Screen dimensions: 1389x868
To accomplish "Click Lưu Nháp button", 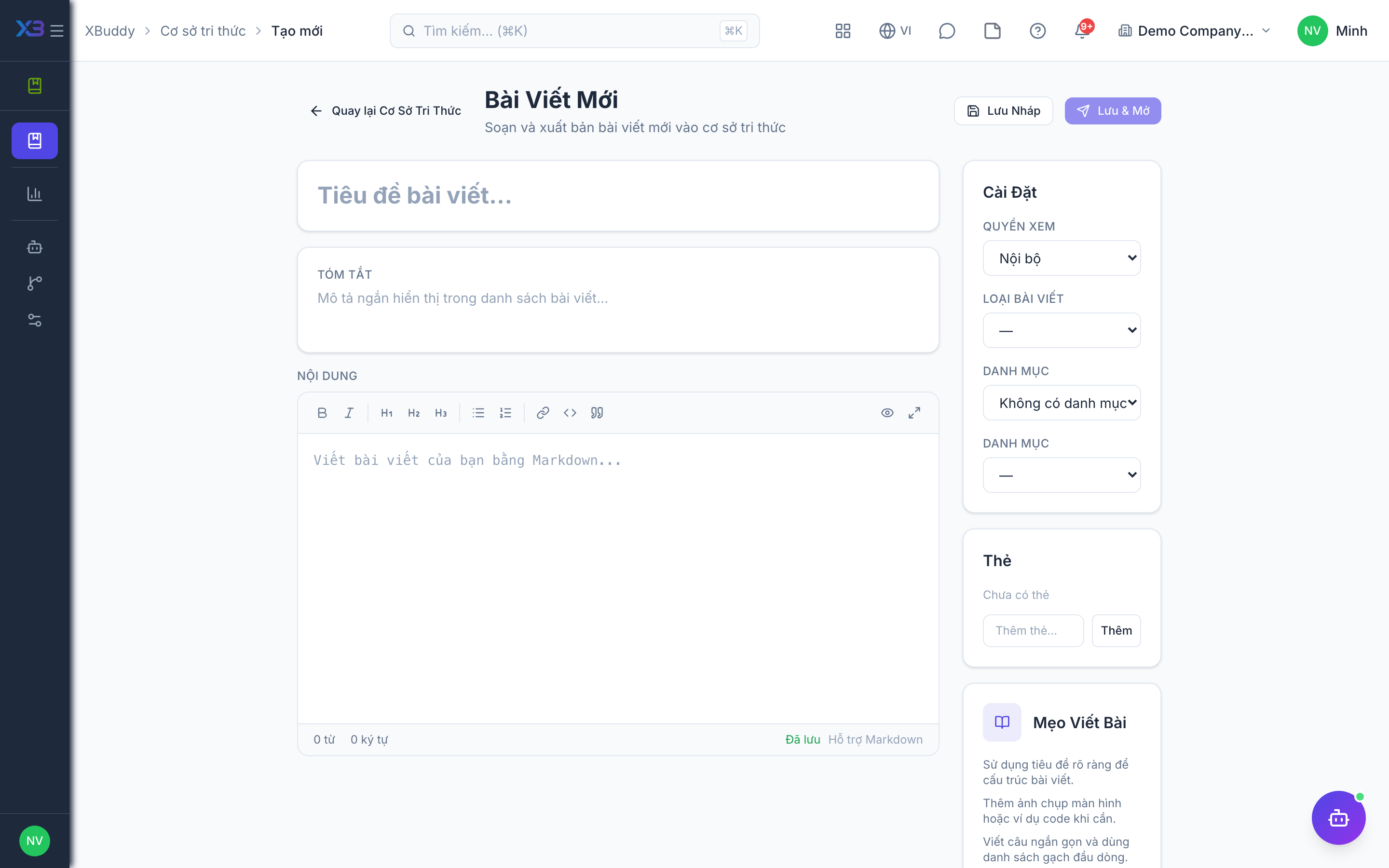I will pyautogui.click(x=1003, y=111).
